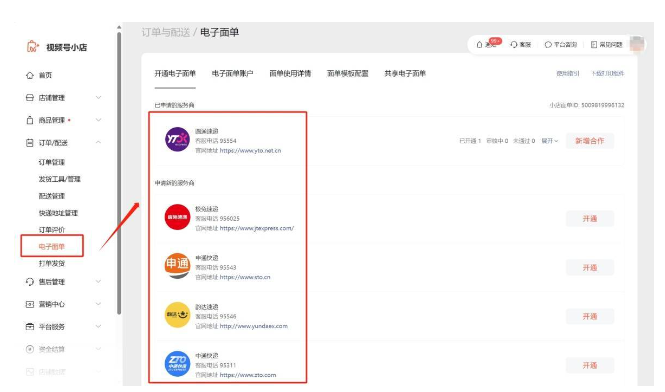665x392 pixels.
Task: Switch to 开通电子面单 tab
Action: 175,74
